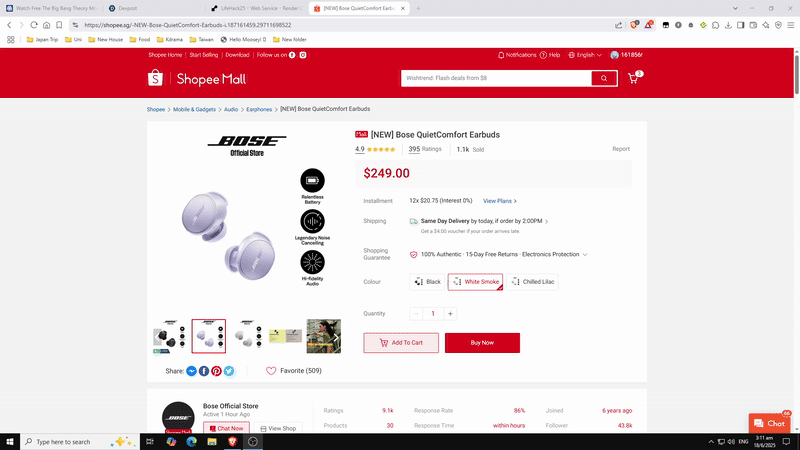This screenshot has width=800, height=450.
Task: Select white smoke earbuds thumbnail
Action: pos(247,337)
